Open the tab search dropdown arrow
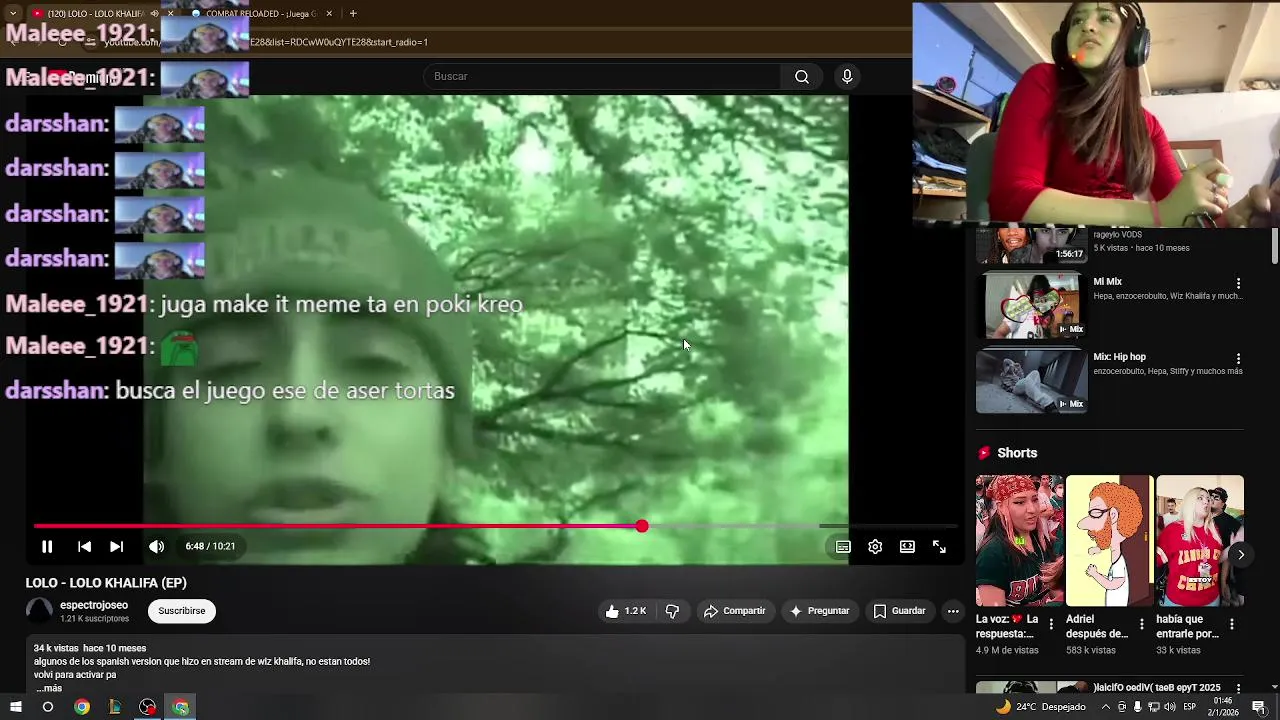This screenshot has width=1280, height=720. 12,13
